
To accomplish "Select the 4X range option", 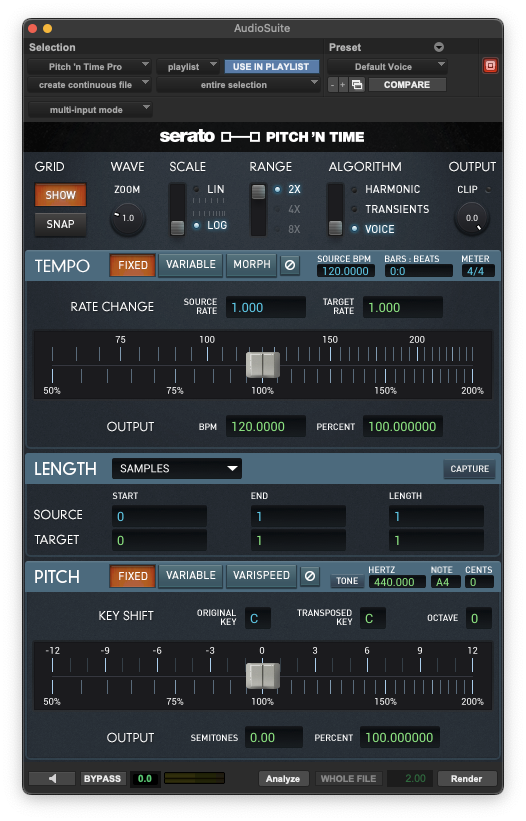I will coord(288,209).
